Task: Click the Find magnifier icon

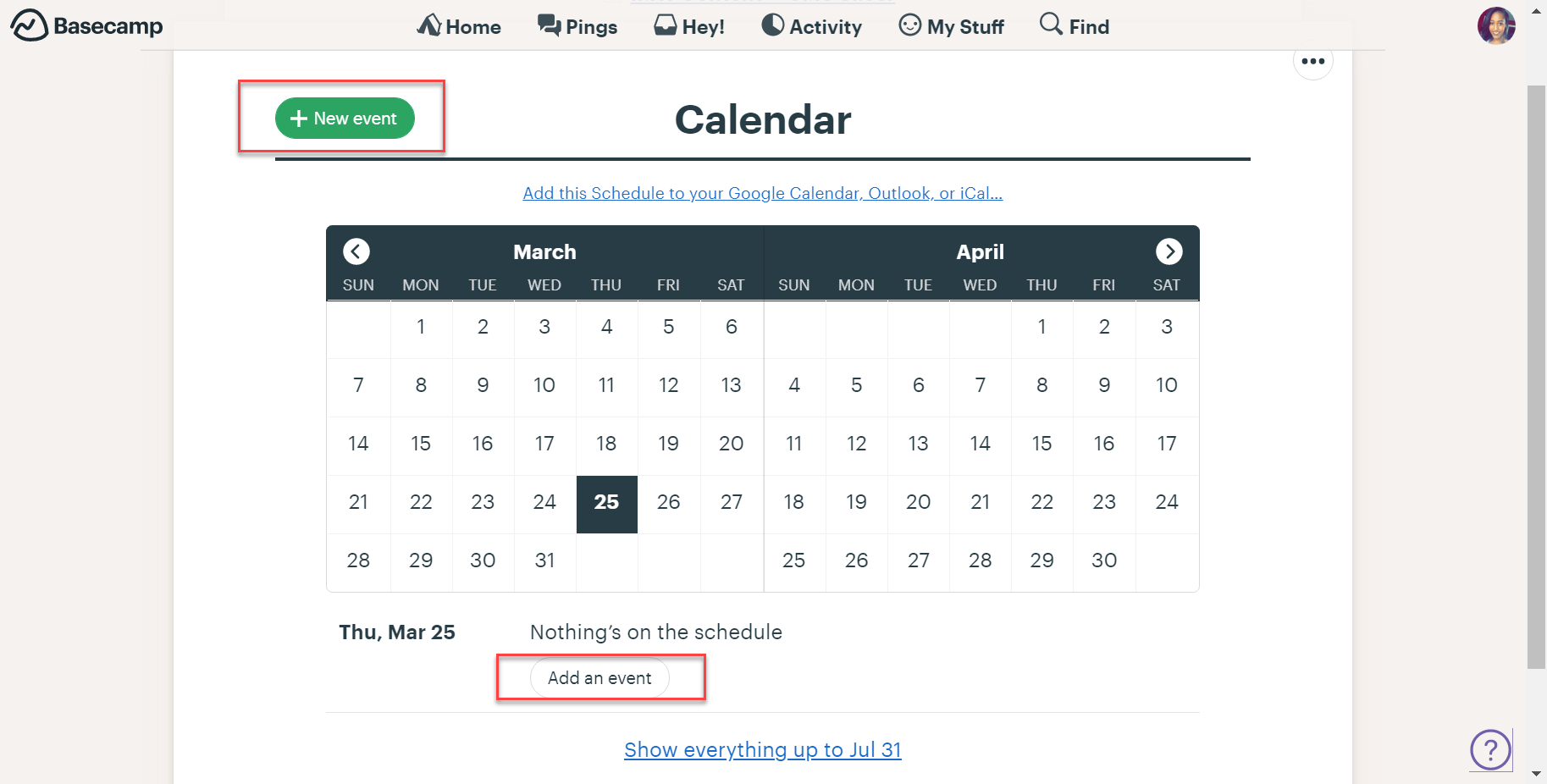Action: point(1051,24)
